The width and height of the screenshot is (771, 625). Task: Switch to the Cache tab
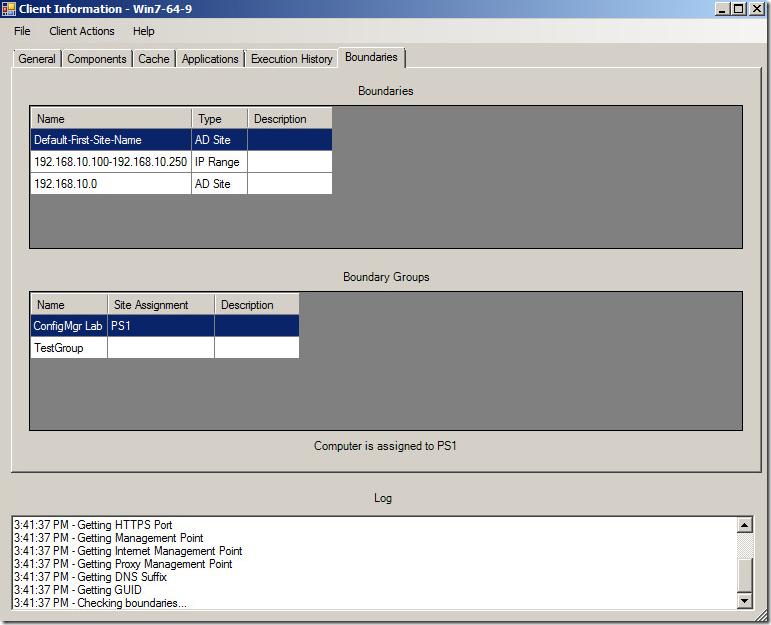click(154, 59)
